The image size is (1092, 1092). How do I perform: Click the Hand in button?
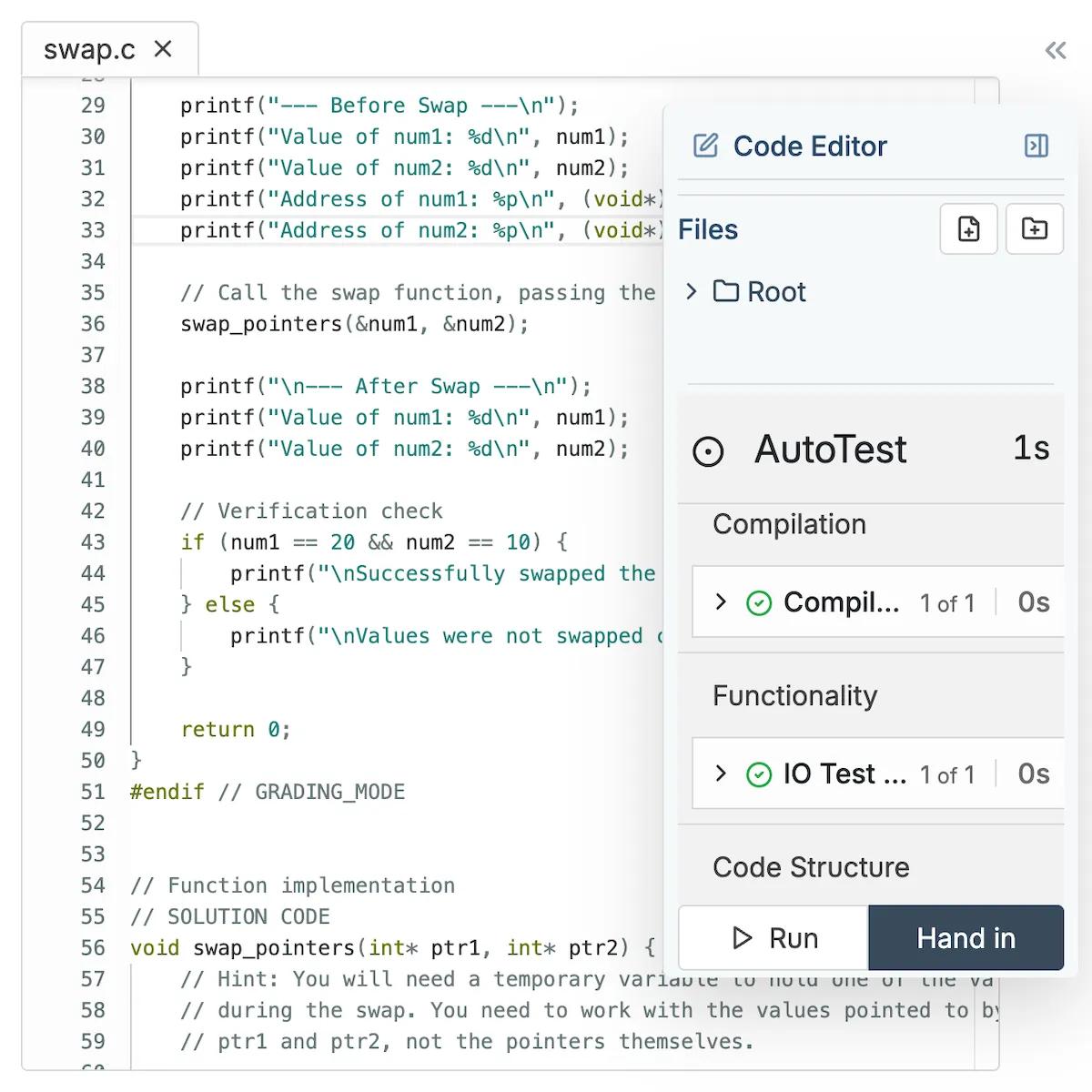pos(966,937)
